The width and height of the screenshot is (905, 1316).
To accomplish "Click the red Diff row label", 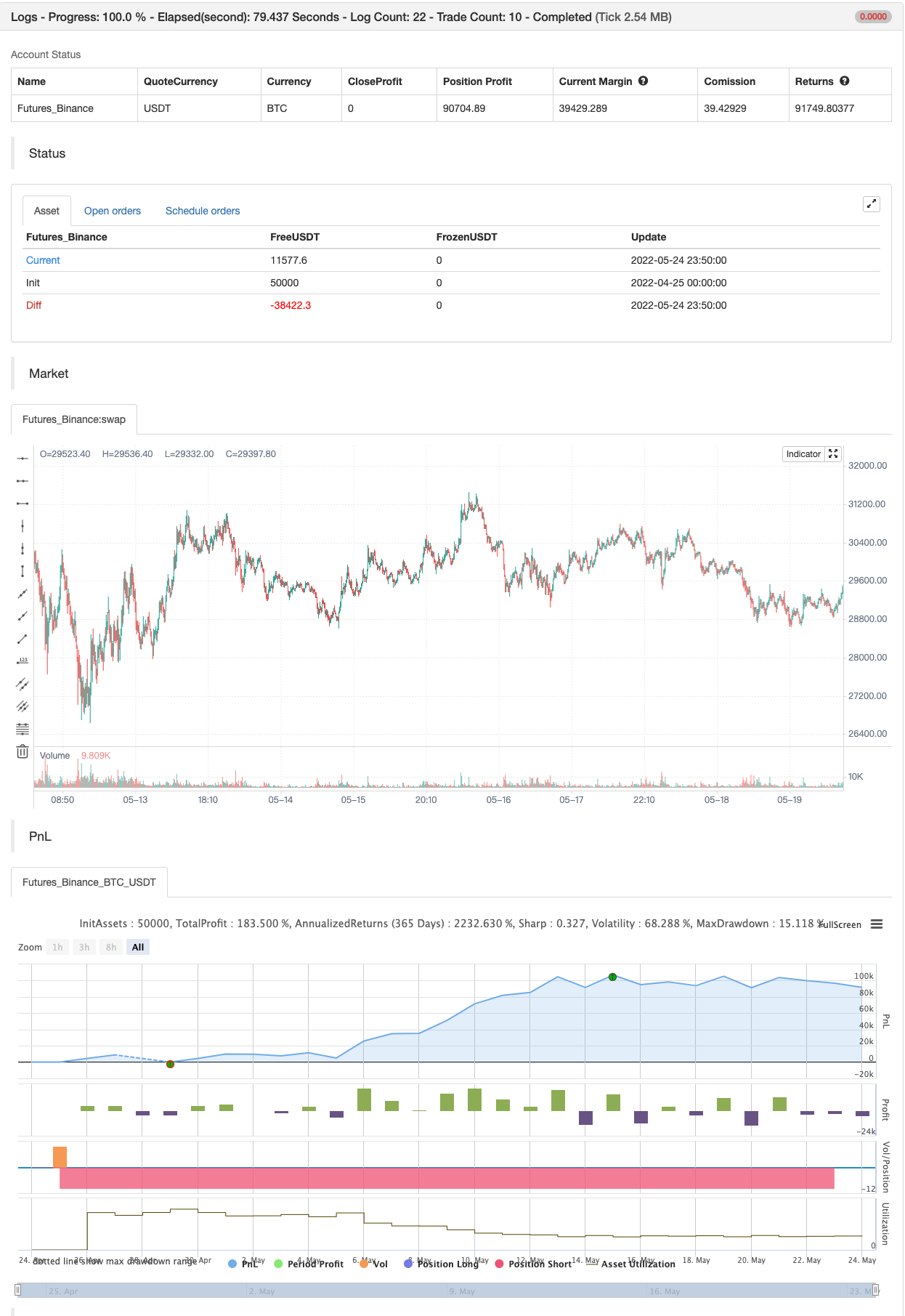I will [33, 305].
